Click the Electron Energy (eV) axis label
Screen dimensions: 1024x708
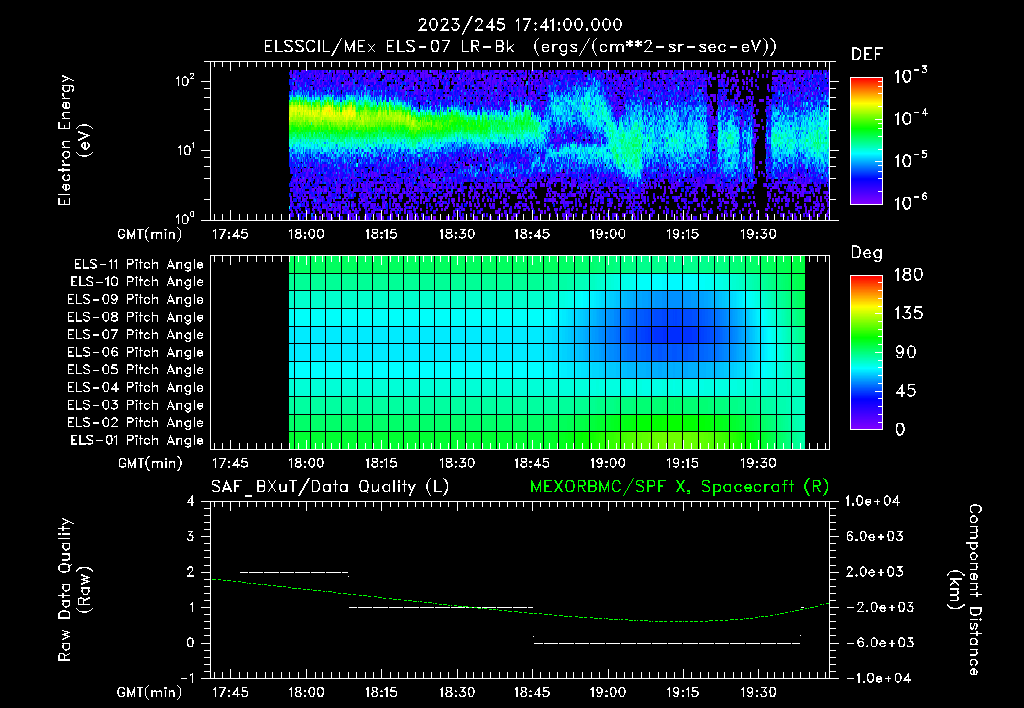[74, 140]
